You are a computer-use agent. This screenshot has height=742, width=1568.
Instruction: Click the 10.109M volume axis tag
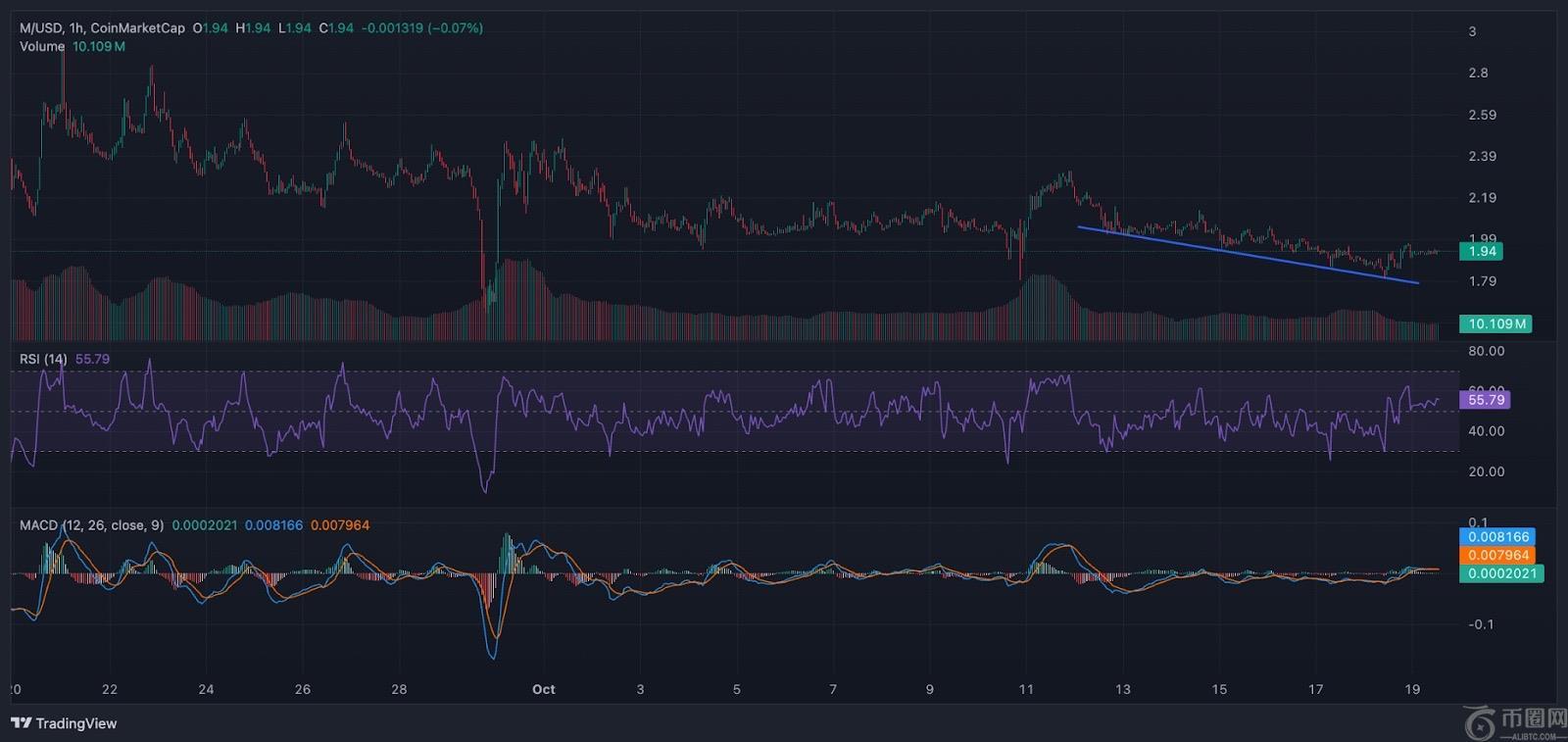tap(1495, 323)
